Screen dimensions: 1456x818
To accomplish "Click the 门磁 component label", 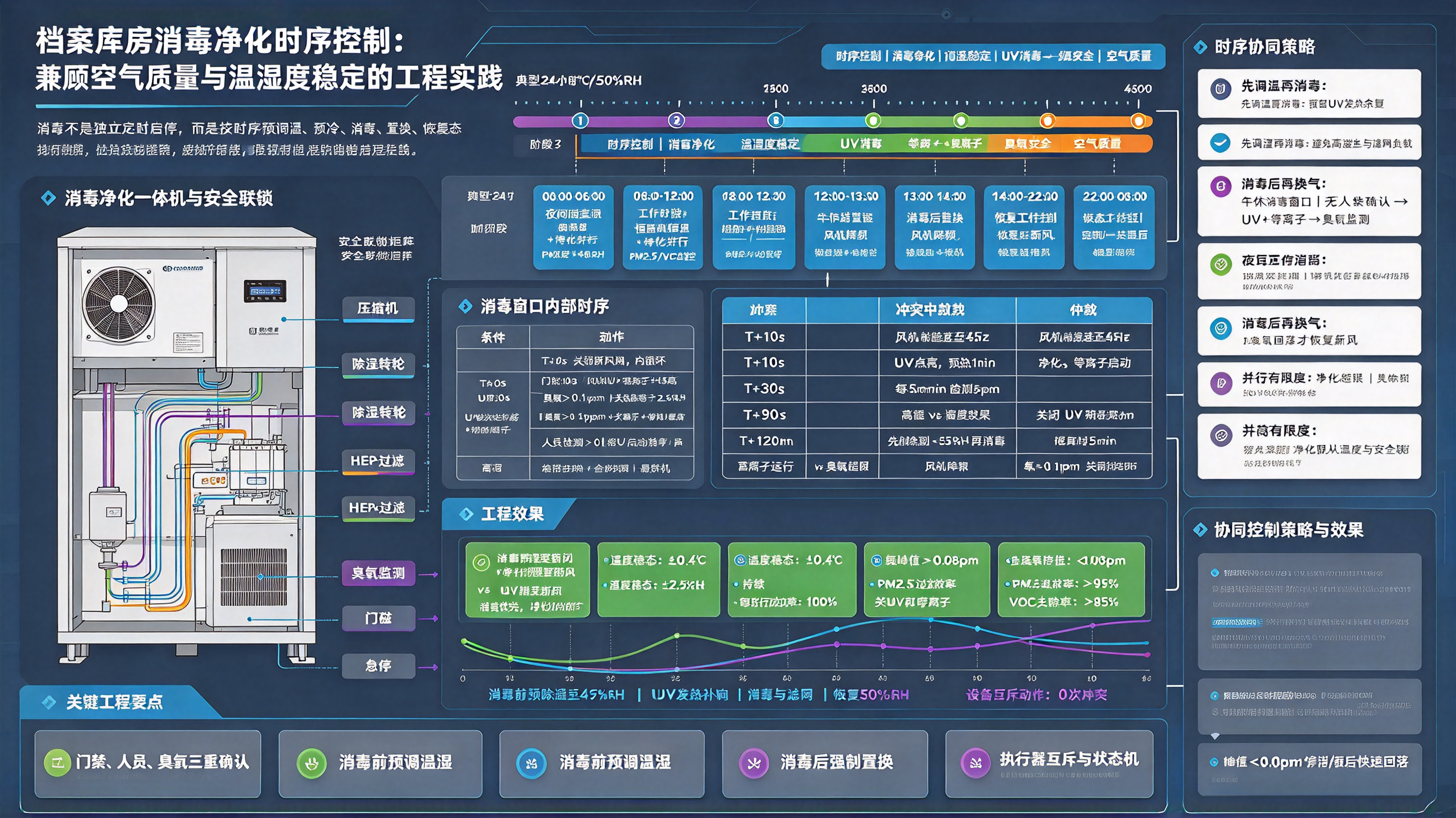I will coord(378,619).
